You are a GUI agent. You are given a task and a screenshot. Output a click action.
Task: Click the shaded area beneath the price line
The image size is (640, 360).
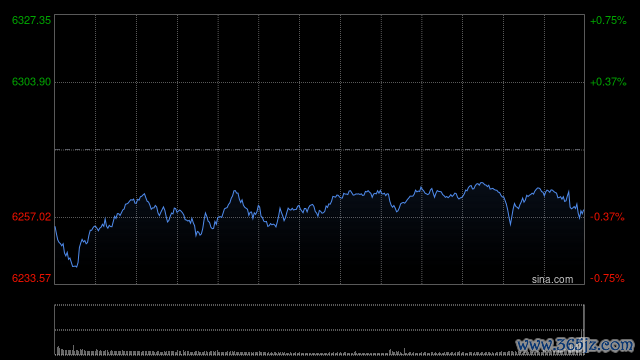point(320,249)
